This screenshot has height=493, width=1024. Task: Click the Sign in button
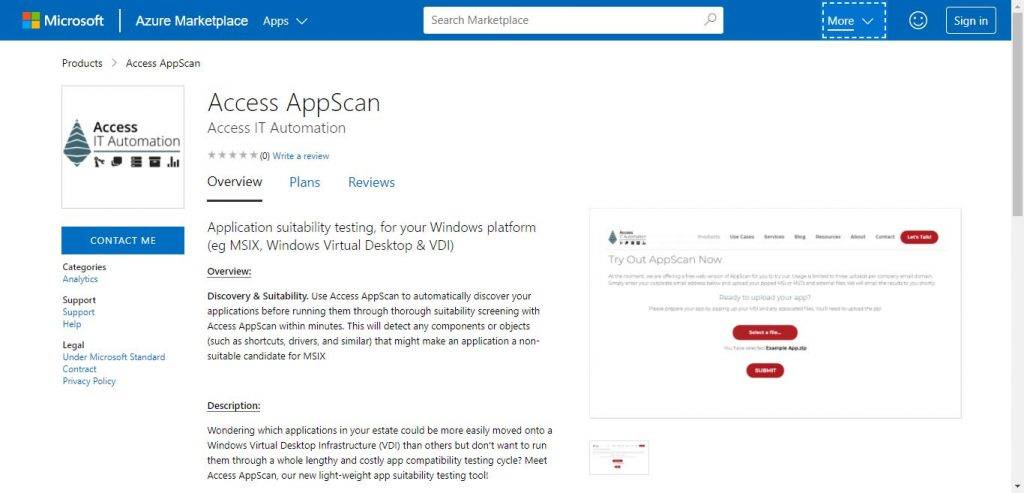[970, 20]
